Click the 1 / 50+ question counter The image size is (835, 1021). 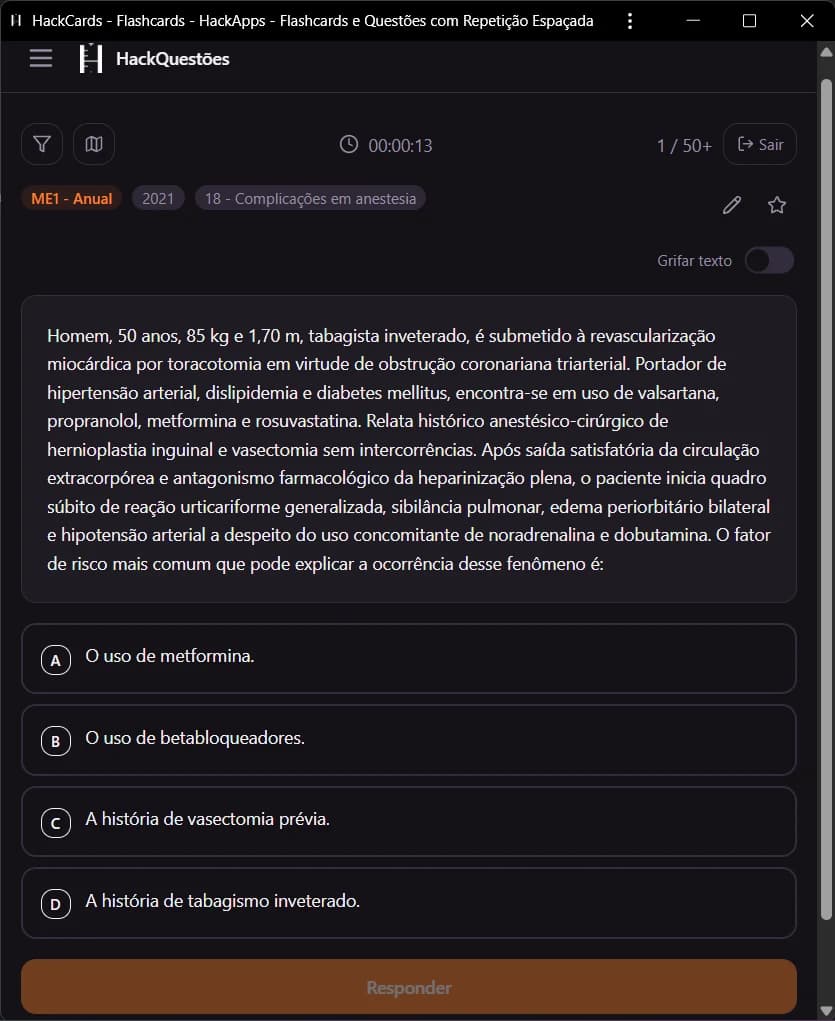(684, 145)
